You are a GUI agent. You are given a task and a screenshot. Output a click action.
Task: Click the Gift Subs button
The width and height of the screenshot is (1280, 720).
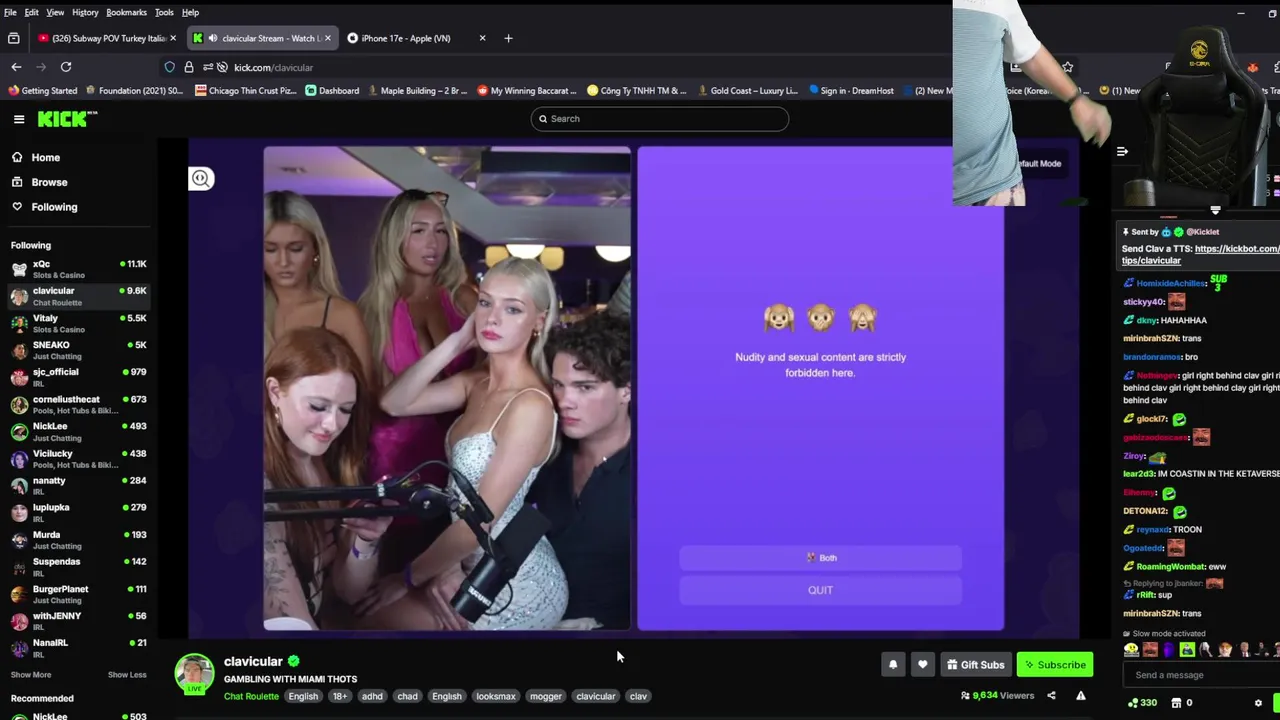tap(975, 665)
